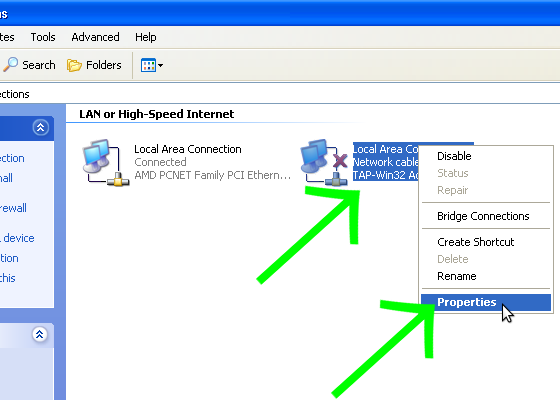Viewport: 560px width, 400px height.
Task: Click the Search magnifier icon
Action: click(11, 65)
